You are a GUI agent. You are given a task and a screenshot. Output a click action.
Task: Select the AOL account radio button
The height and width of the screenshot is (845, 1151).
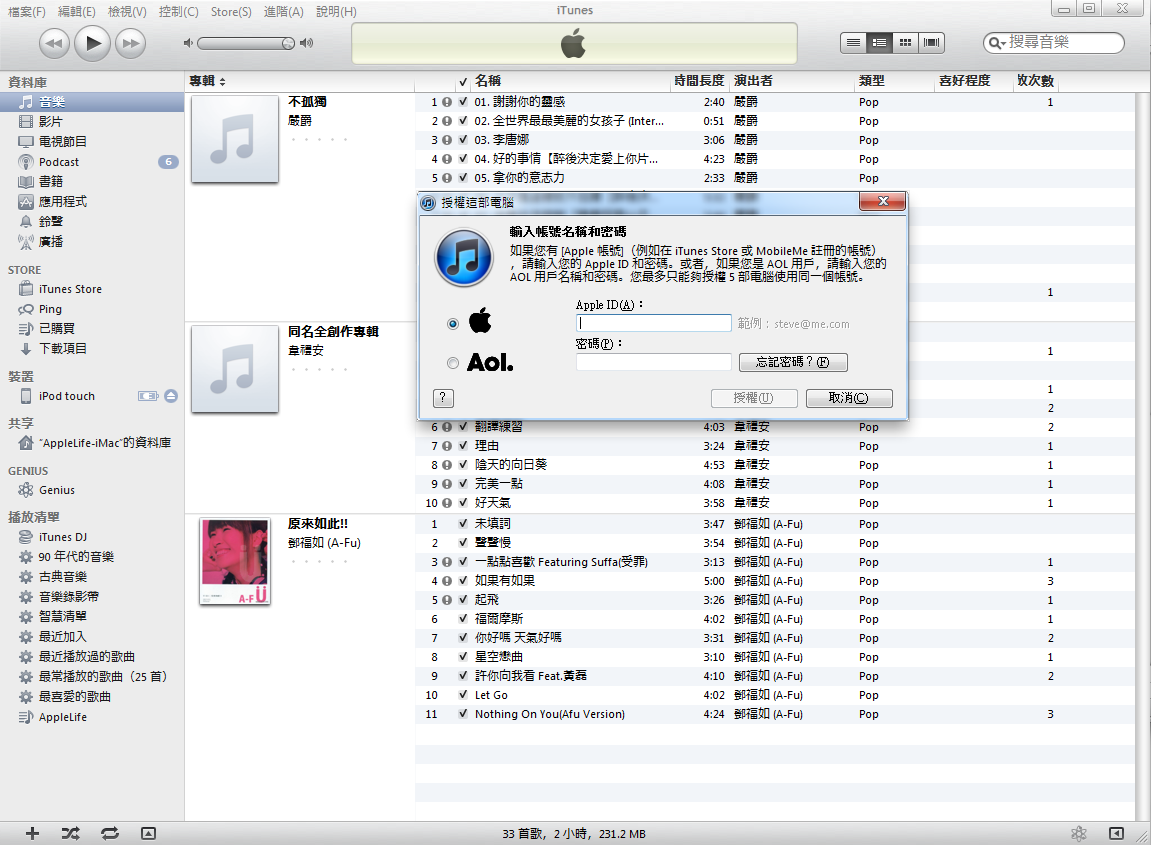pos(454,363)
